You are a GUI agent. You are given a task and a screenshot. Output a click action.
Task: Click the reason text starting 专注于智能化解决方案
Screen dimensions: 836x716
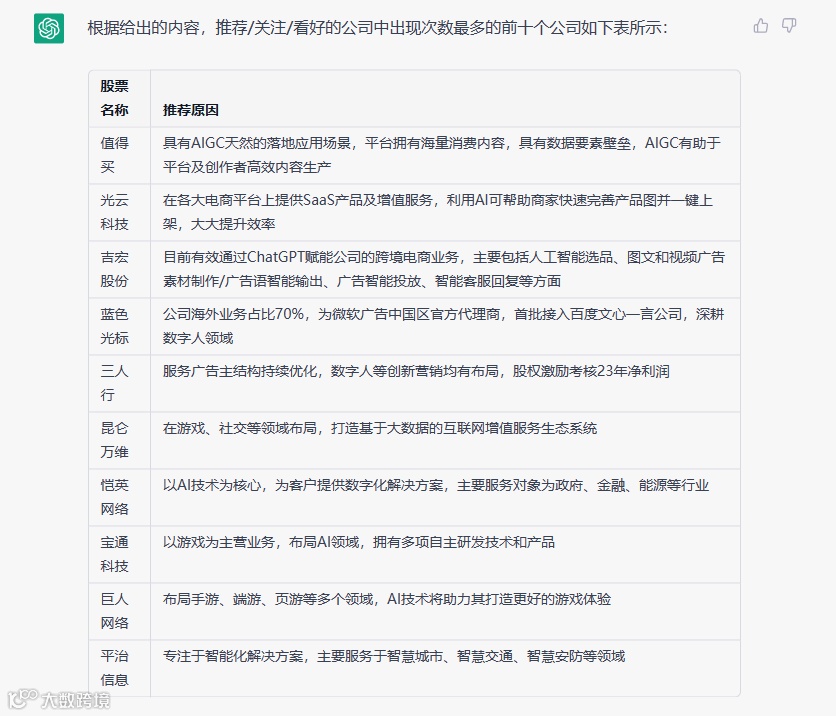(394, 657)
